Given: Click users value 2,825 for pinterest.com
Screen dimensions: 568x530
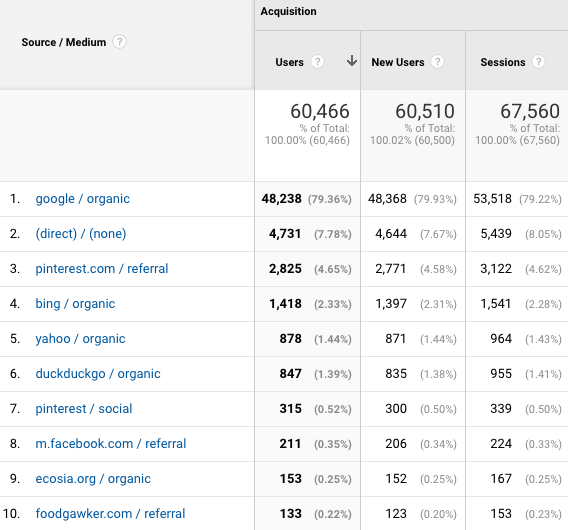Looking at the screenshot, I should [x=285, y=269].
